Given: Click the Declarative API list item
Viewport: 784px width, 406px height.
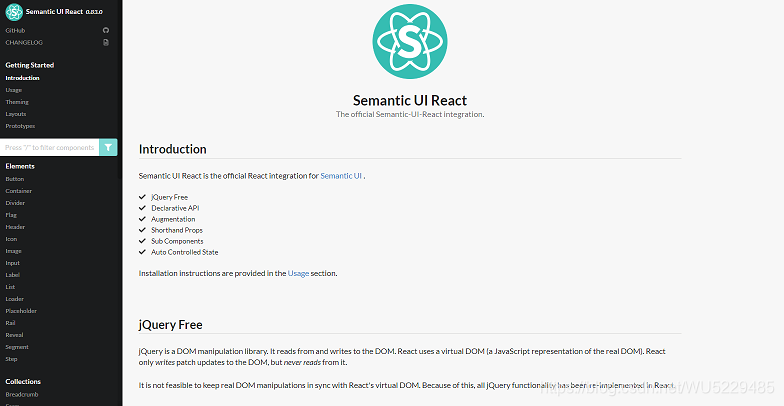Looking at the screenshot, I should tap(175, 208).
